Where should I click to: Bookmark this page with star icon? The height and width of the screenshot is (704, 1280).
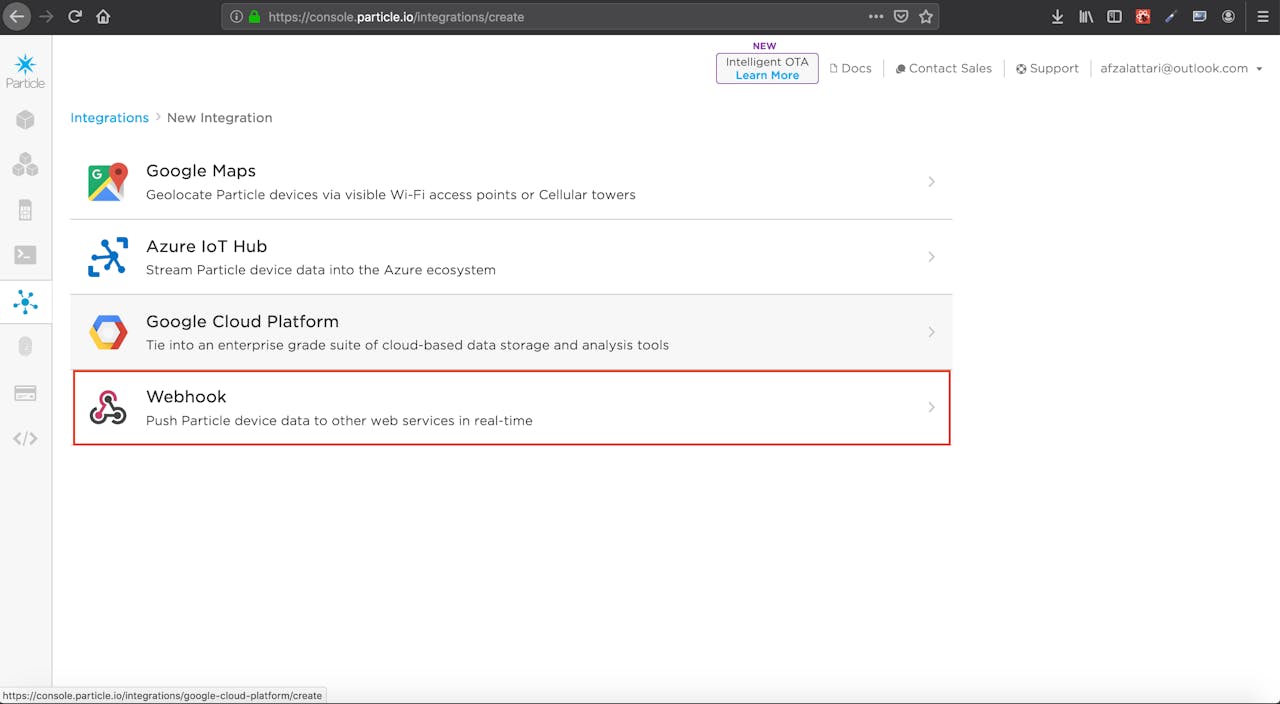point(926,16)
